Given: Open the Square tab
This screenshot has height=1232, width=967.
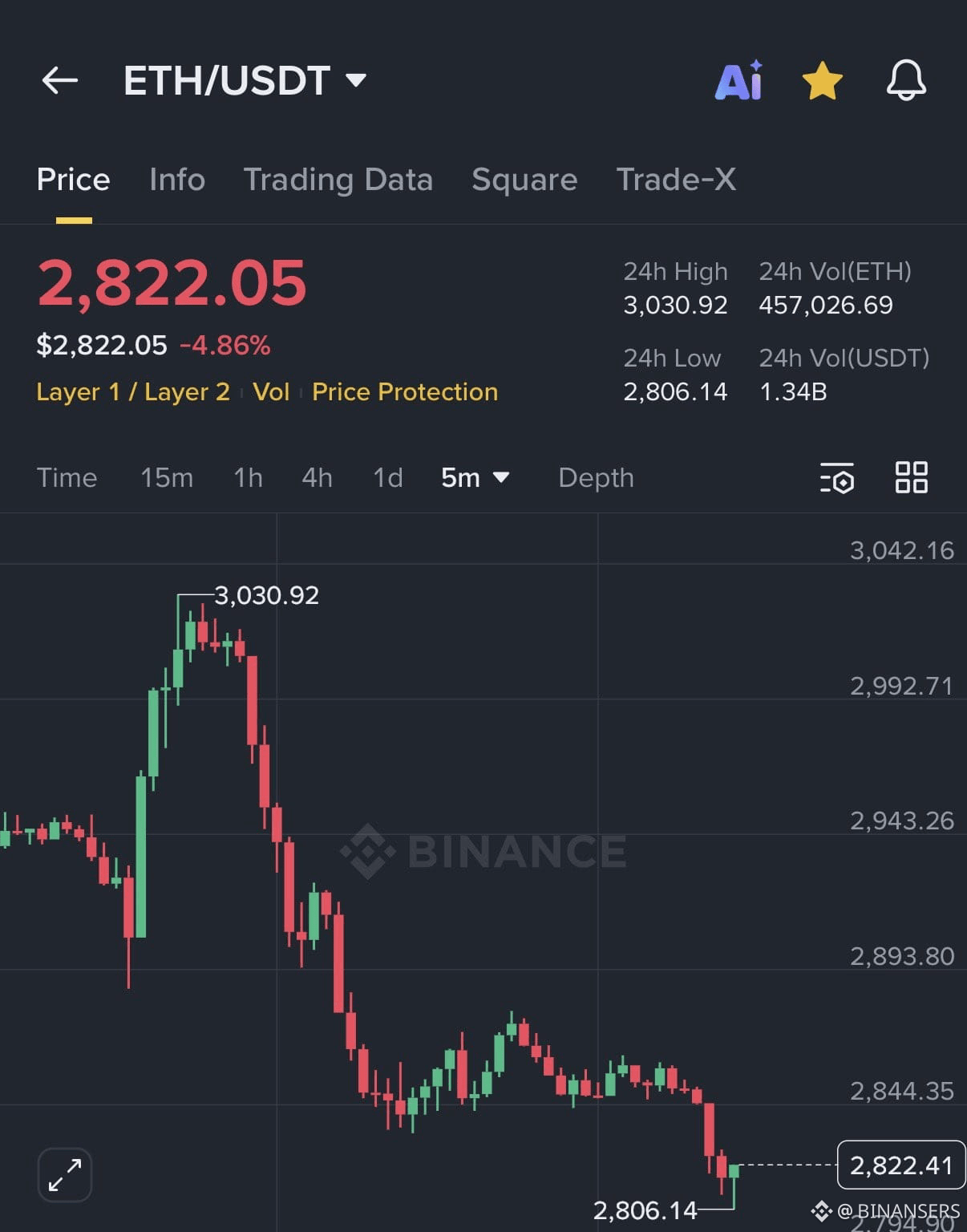Looking at the screenshot, I should pyautogui.click(x=524, y=180).
